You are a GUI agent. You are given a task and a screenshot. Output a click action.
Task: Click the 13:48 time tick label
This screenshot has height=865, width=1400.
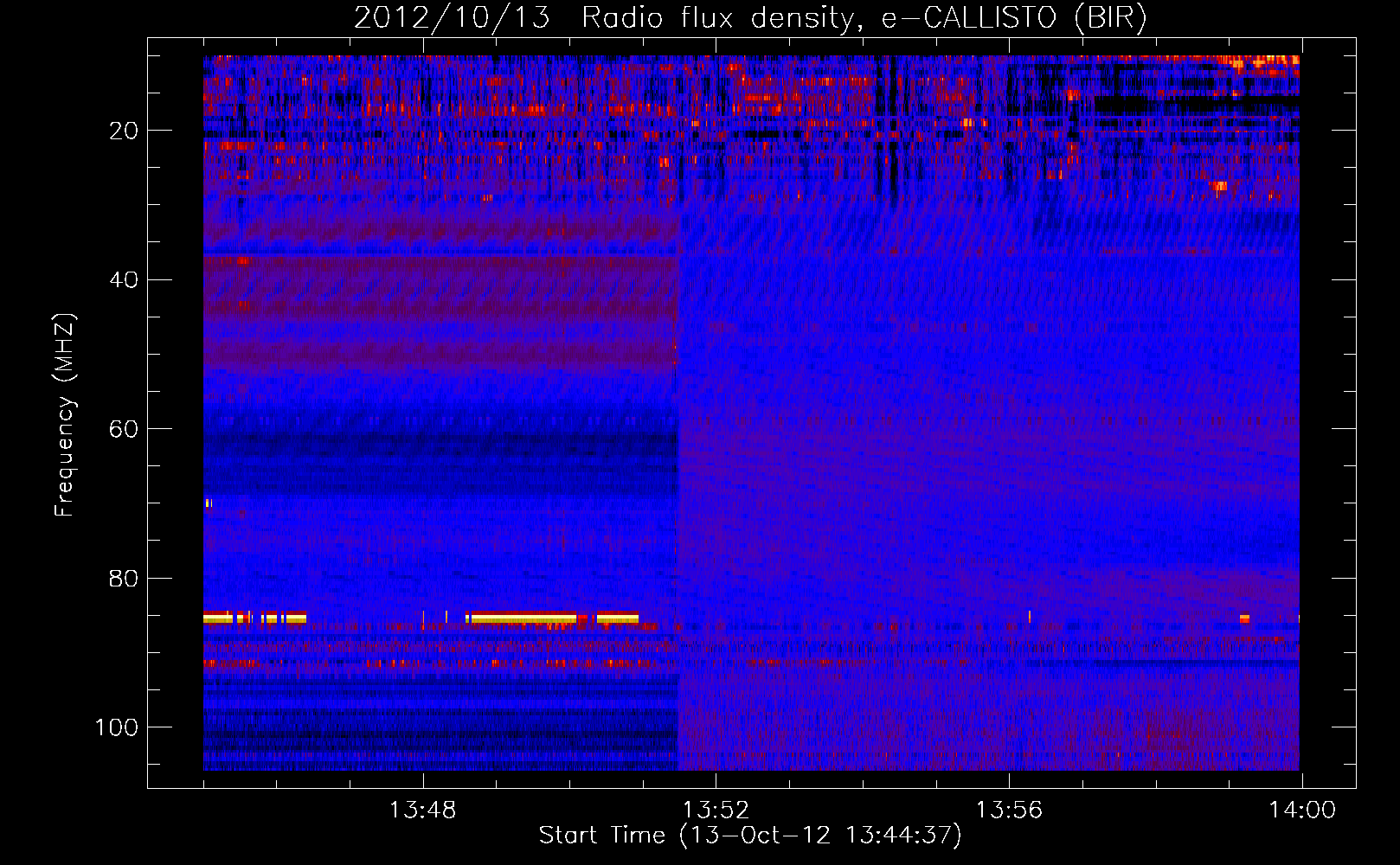[422, 811]
